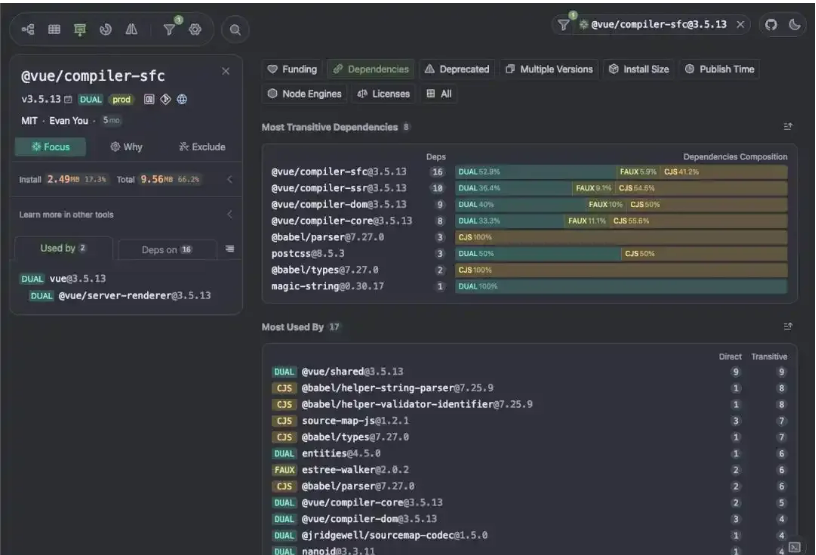The height and width of the screenshot is (555, 816).
Task: Open @vue/compiler-core@3.5.13 in transitive dependencies
Action: click(x=341, y=221)
